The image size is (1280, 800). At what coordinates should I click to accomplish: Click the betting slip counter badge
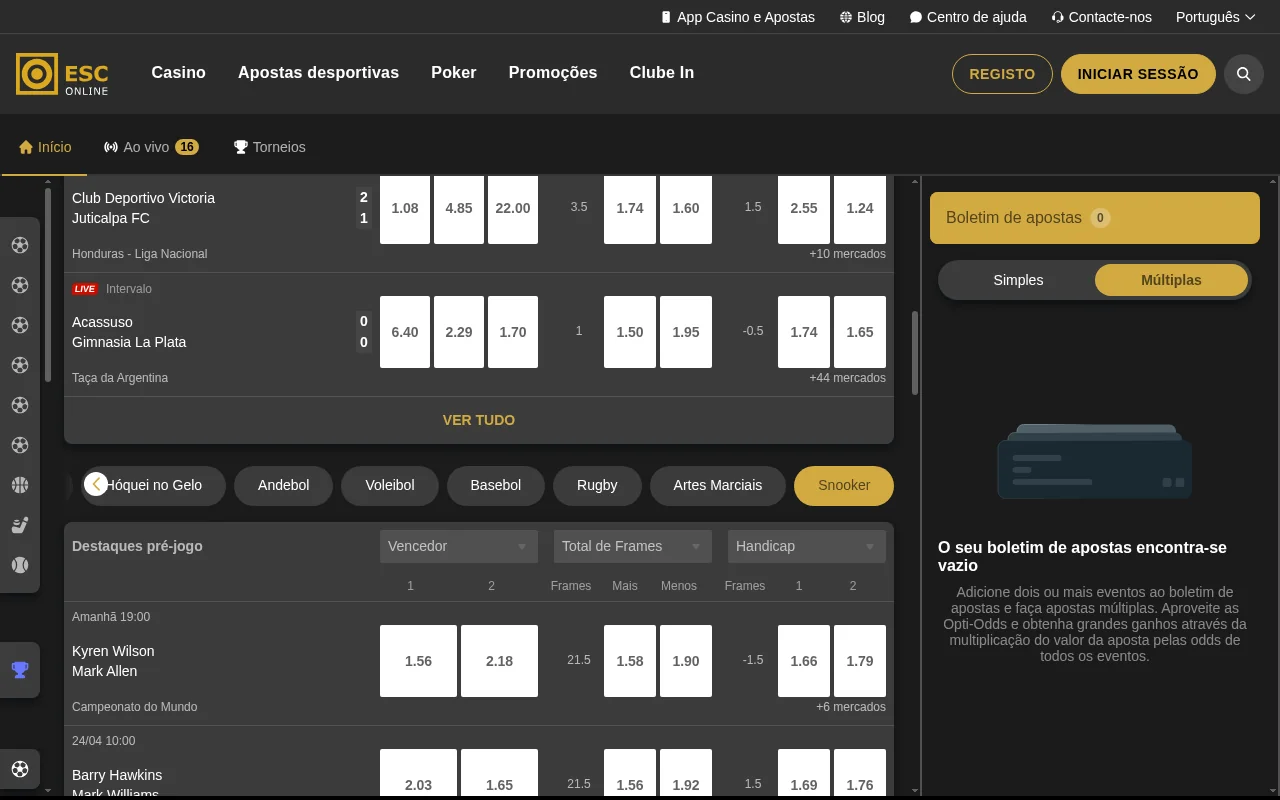pyautogui.click(x=1100, y=218)
